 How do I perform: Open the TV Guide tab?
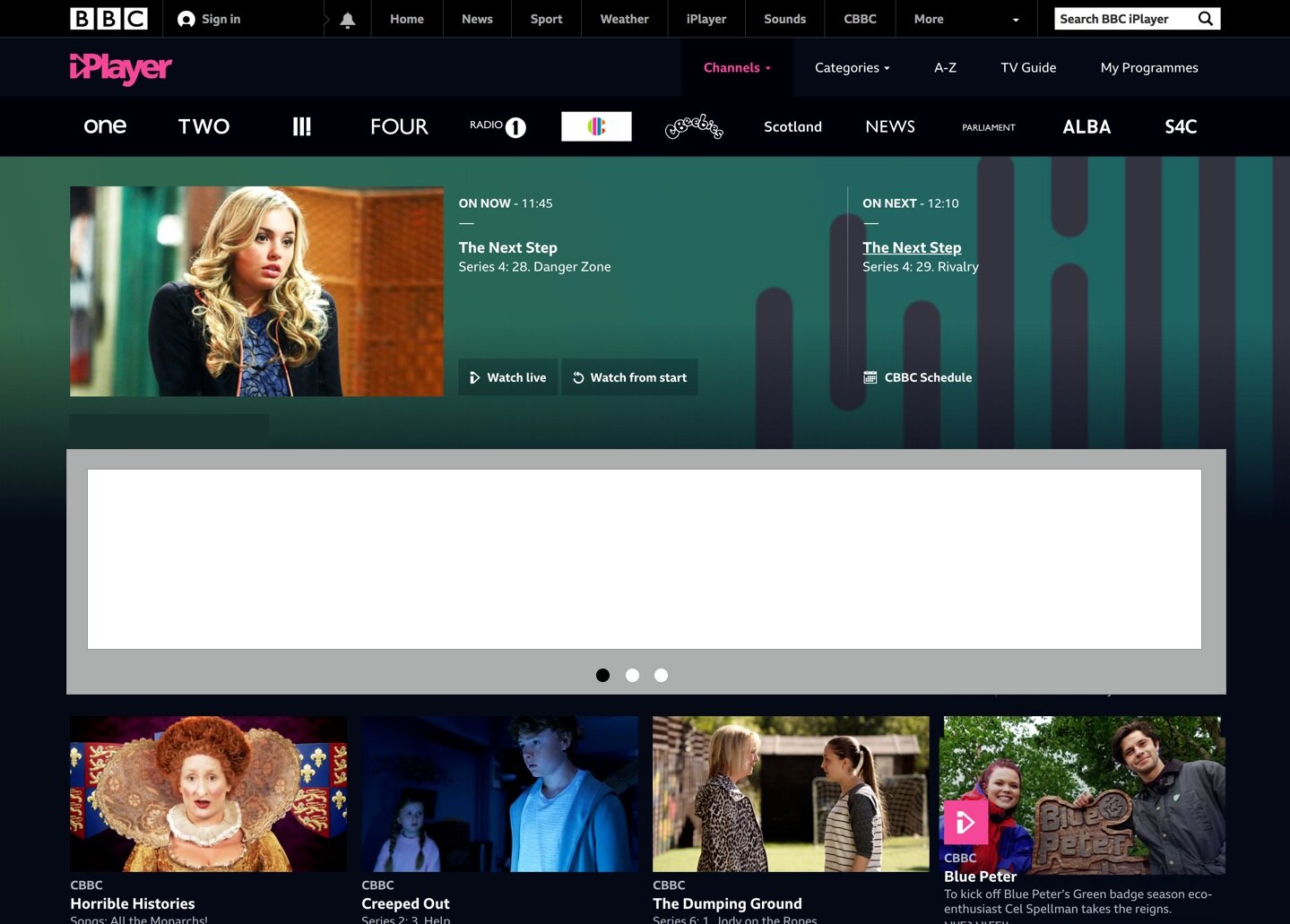point(1028,67)
